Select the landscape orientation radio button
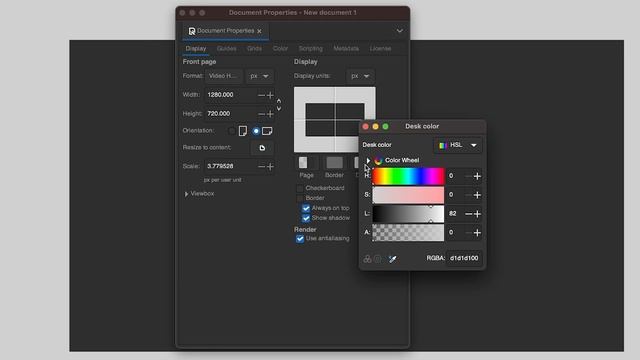 (x=256, y=131)
